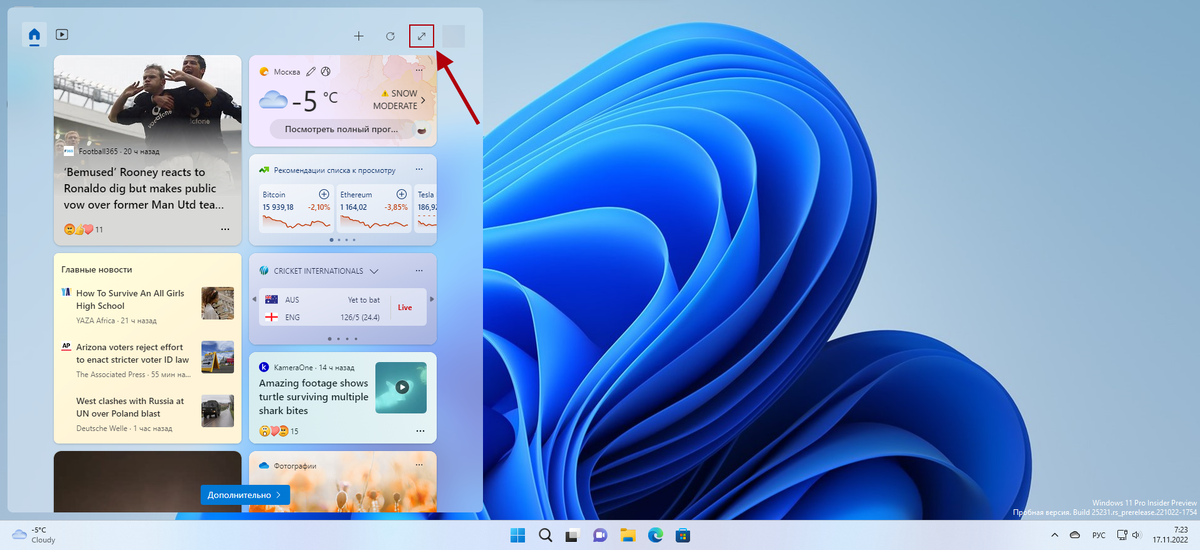Click the OneDrive tray icon
This screenshot has height=550, width=1200.
pos(1074,535)
